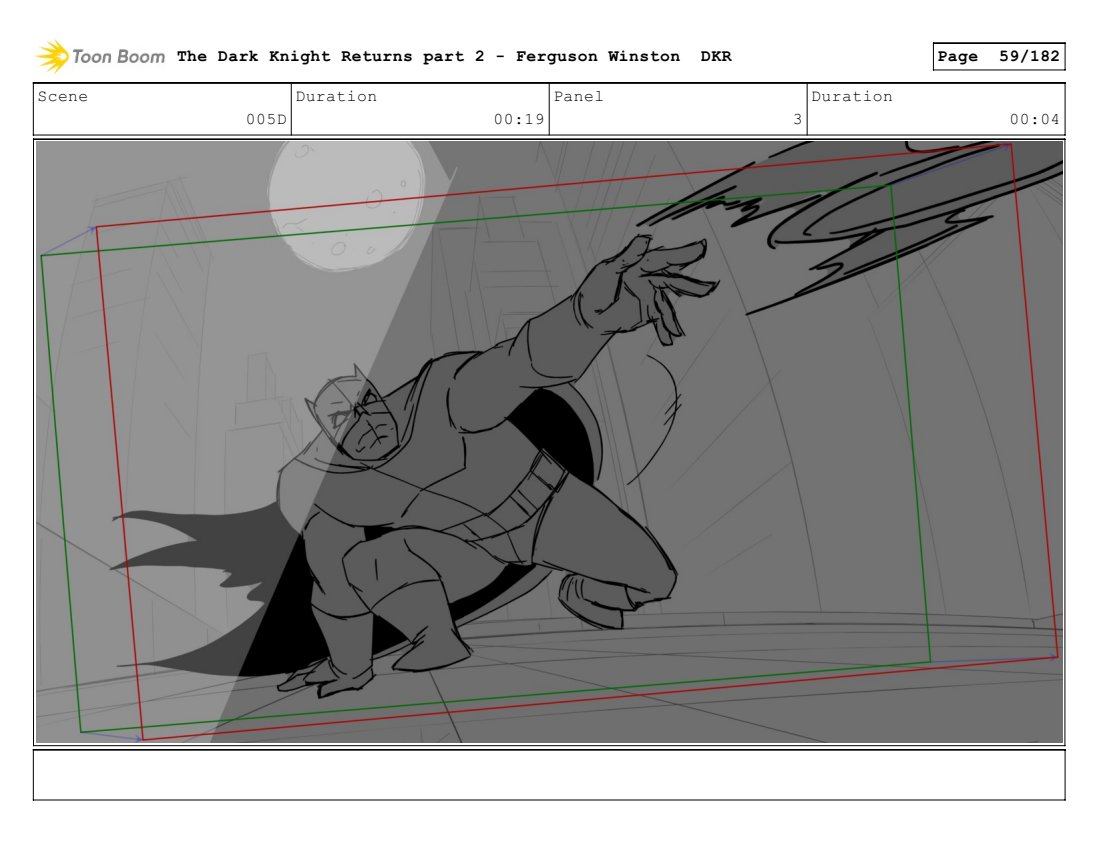Click the "Panel" label

(578, 96)
